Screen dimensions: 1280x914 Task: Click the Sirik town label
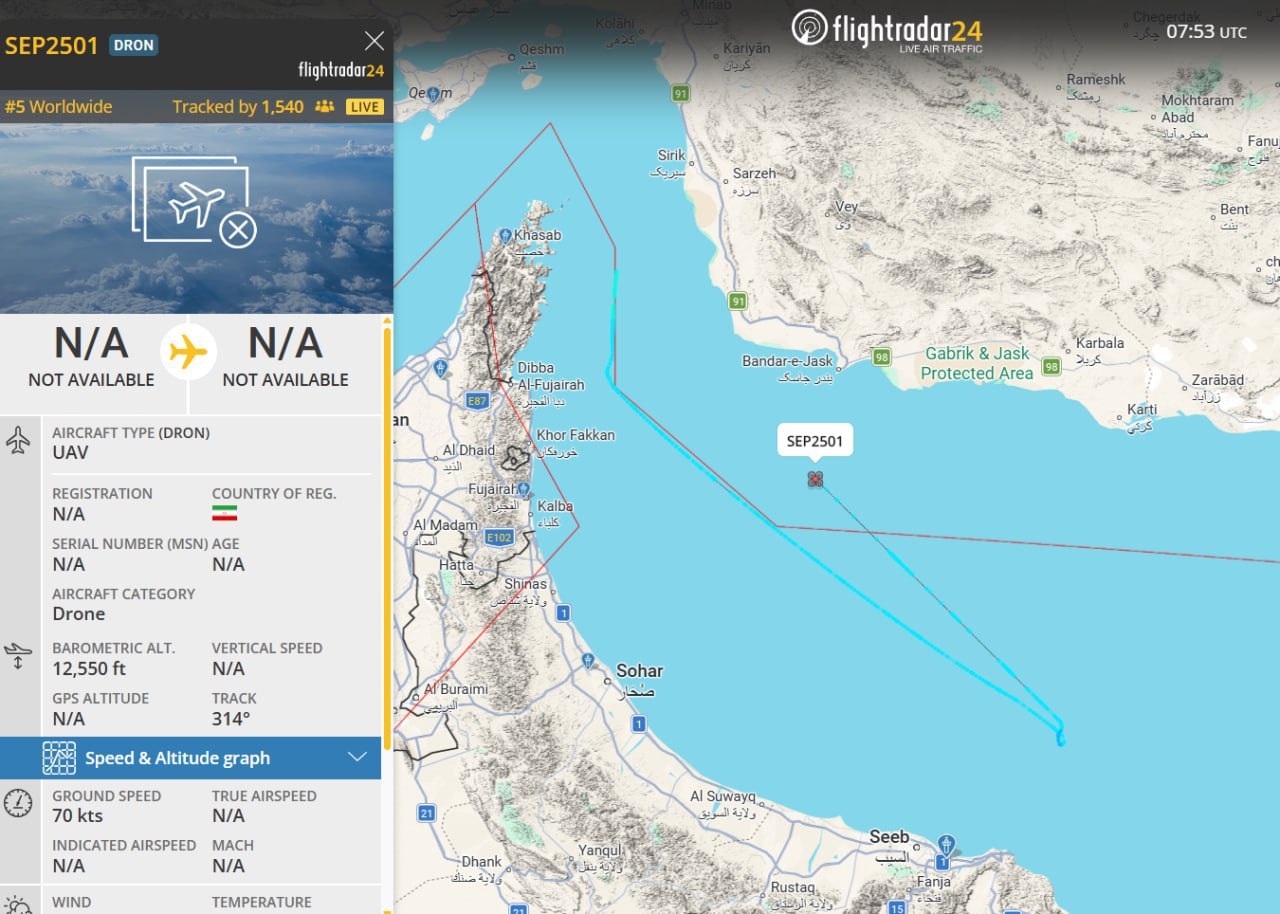pyautogui.click(x=672, y=155)
